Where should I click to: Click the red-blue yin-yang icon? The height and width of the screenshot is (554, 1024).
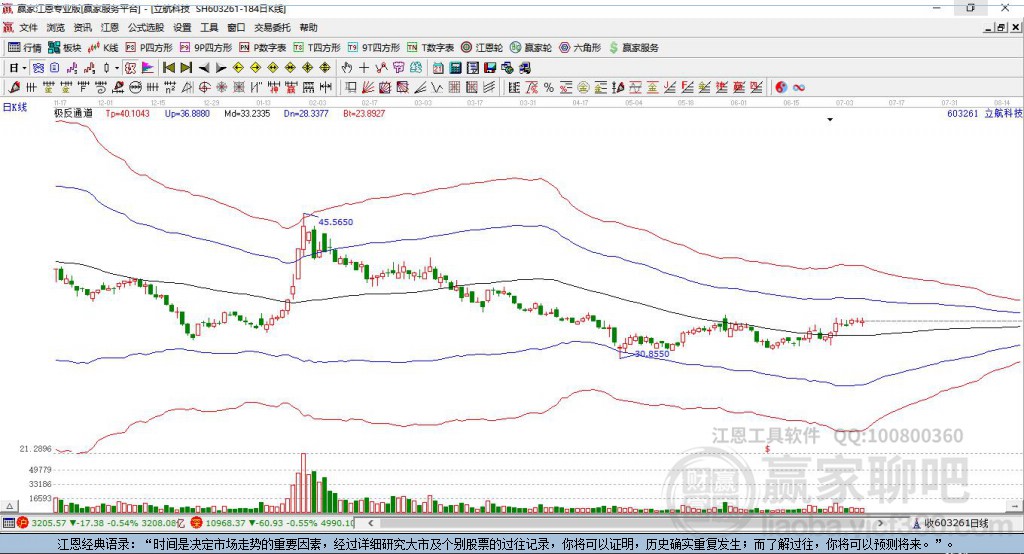[781, 87]
